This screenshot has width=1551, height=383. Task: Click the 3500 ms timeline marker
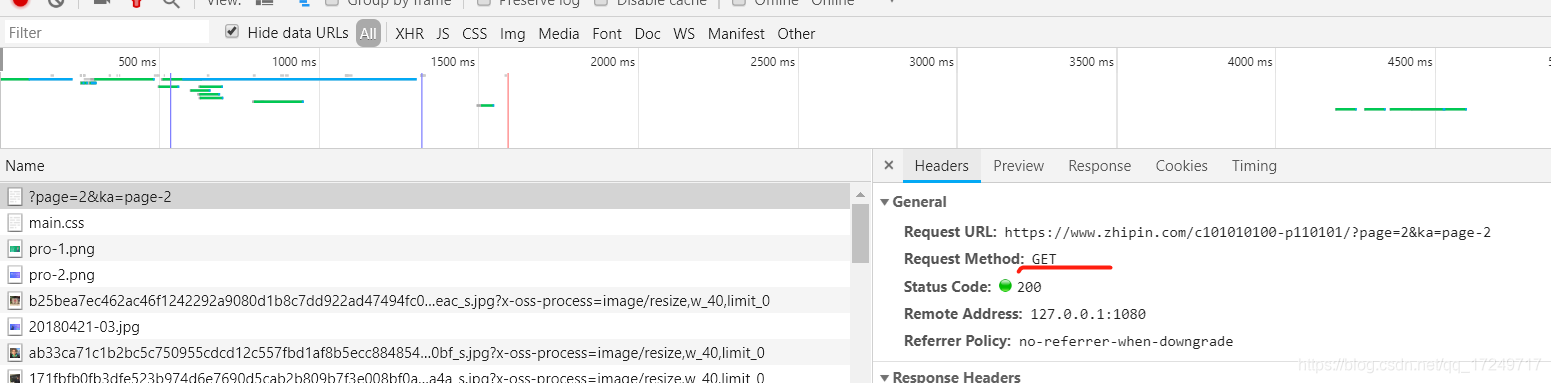click(x=1091, y=62)
